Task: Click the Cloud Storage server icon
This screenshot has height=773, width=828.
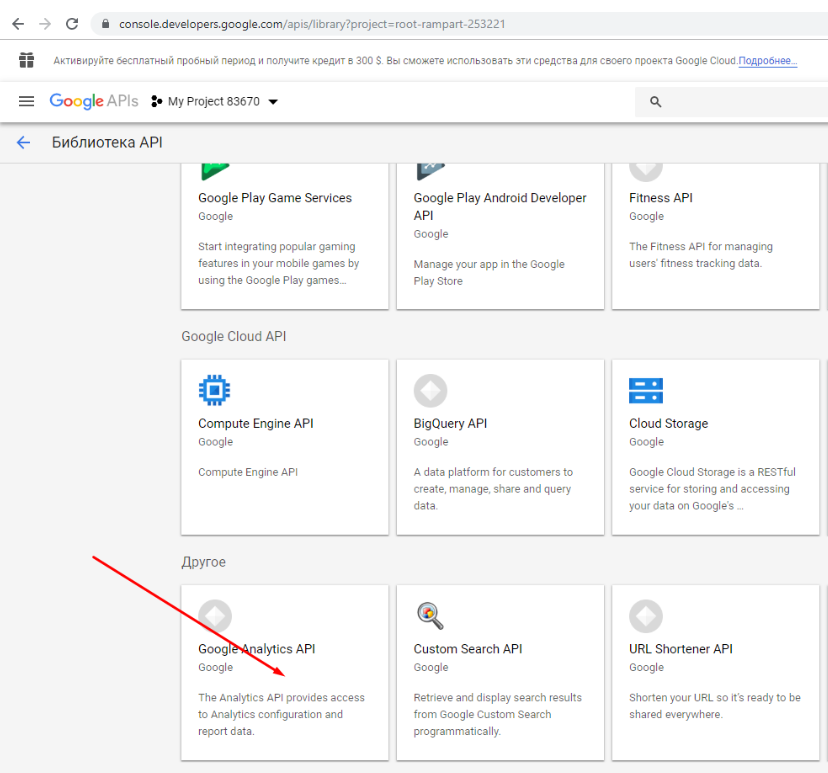Action: pos(646,391)
